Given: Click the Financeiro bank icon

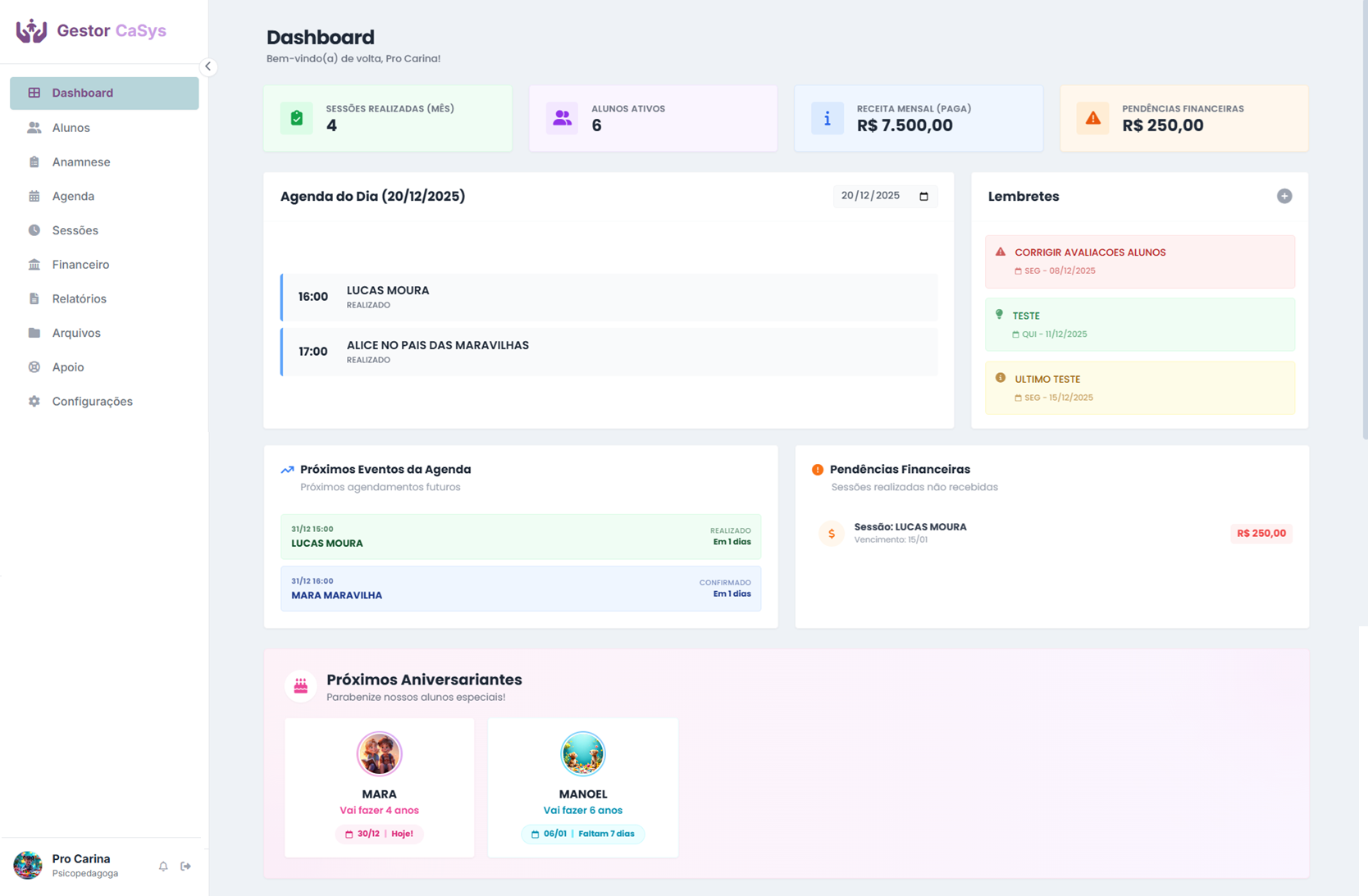Looking at the screenshot, I should click(x=34, y=264).
